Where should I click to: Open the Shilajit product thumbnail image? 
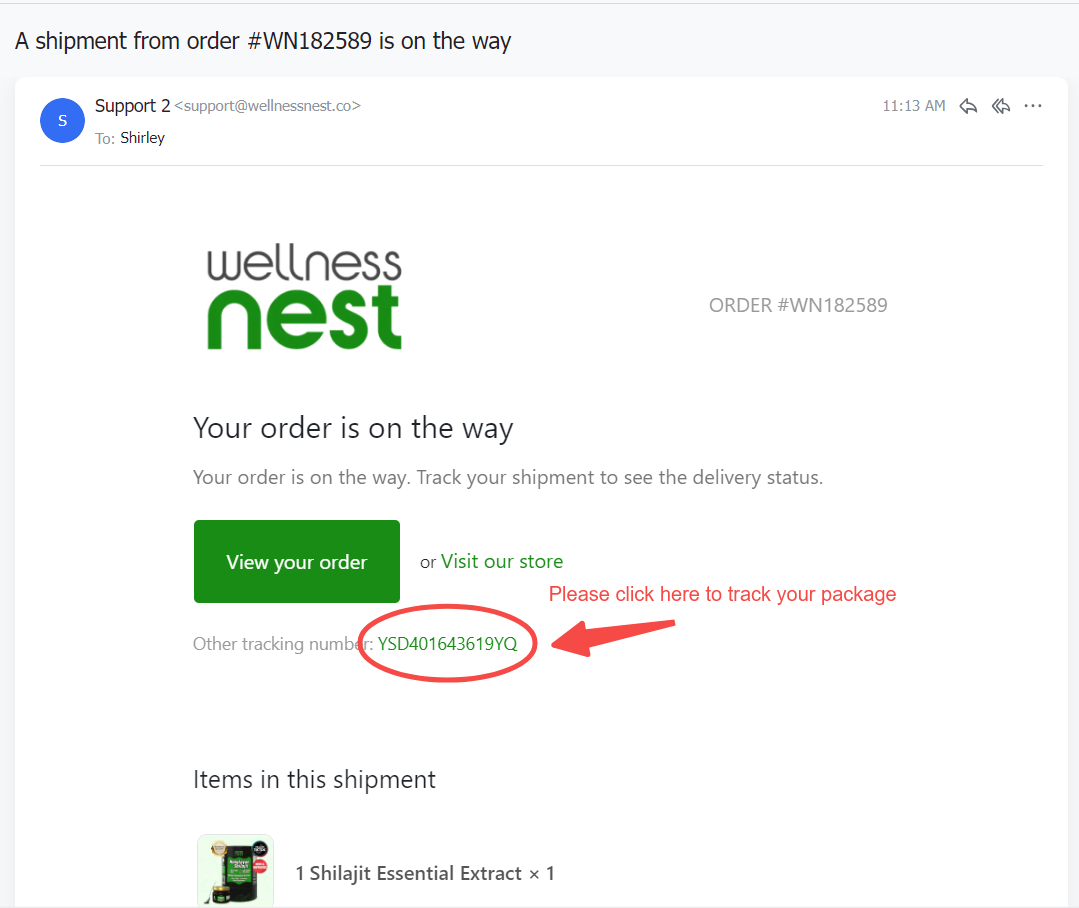click(x=235, y=870)
